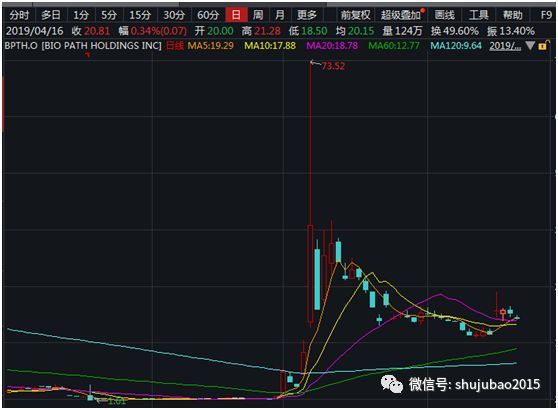
Task: Click the red notification dot on 超级叠加
Action: pos(422,11)
